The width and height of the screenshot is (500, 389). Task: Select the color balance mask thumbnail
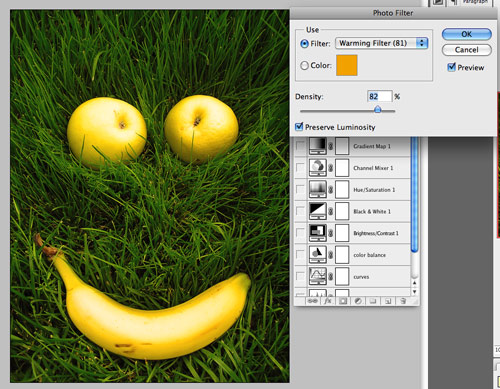click(342, 254)
